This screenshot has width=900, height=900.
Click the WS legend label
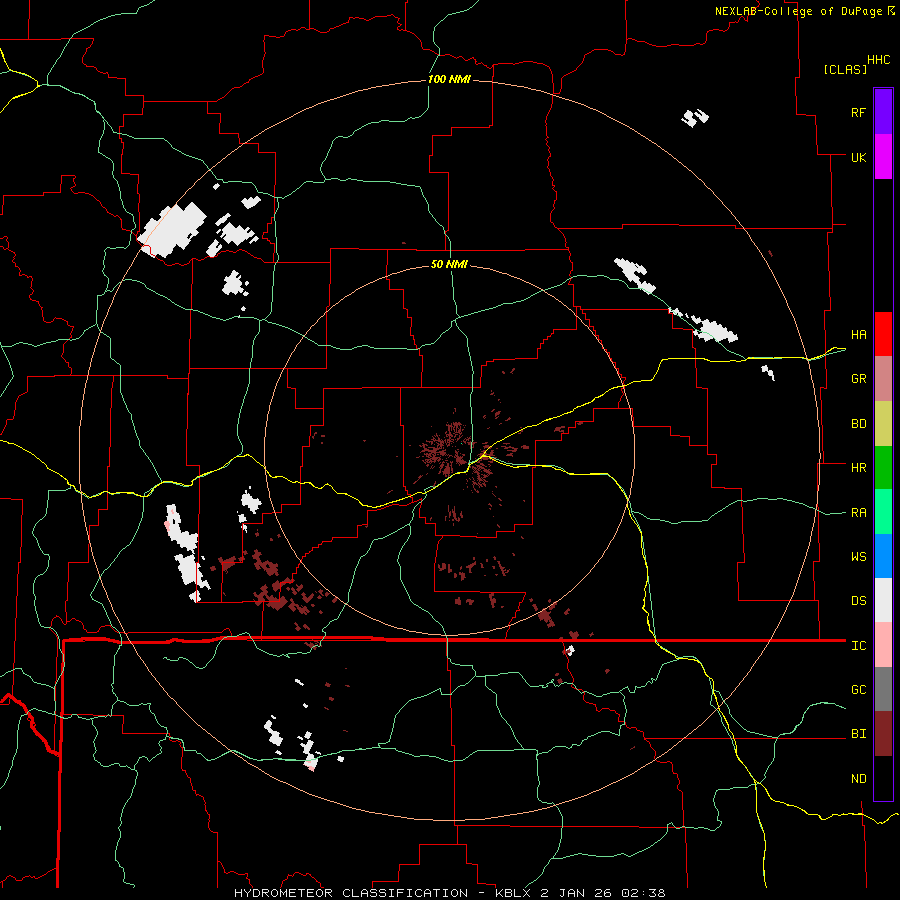point(859,557)
